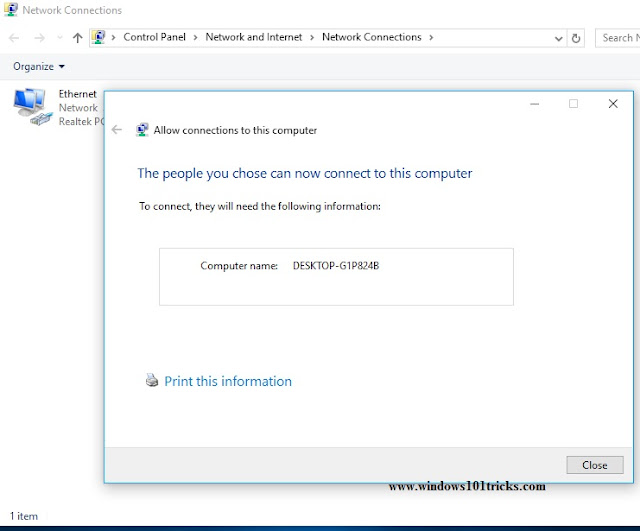Refresh the Network Connections view
The image size is (640, 531).
coord(576,38)
